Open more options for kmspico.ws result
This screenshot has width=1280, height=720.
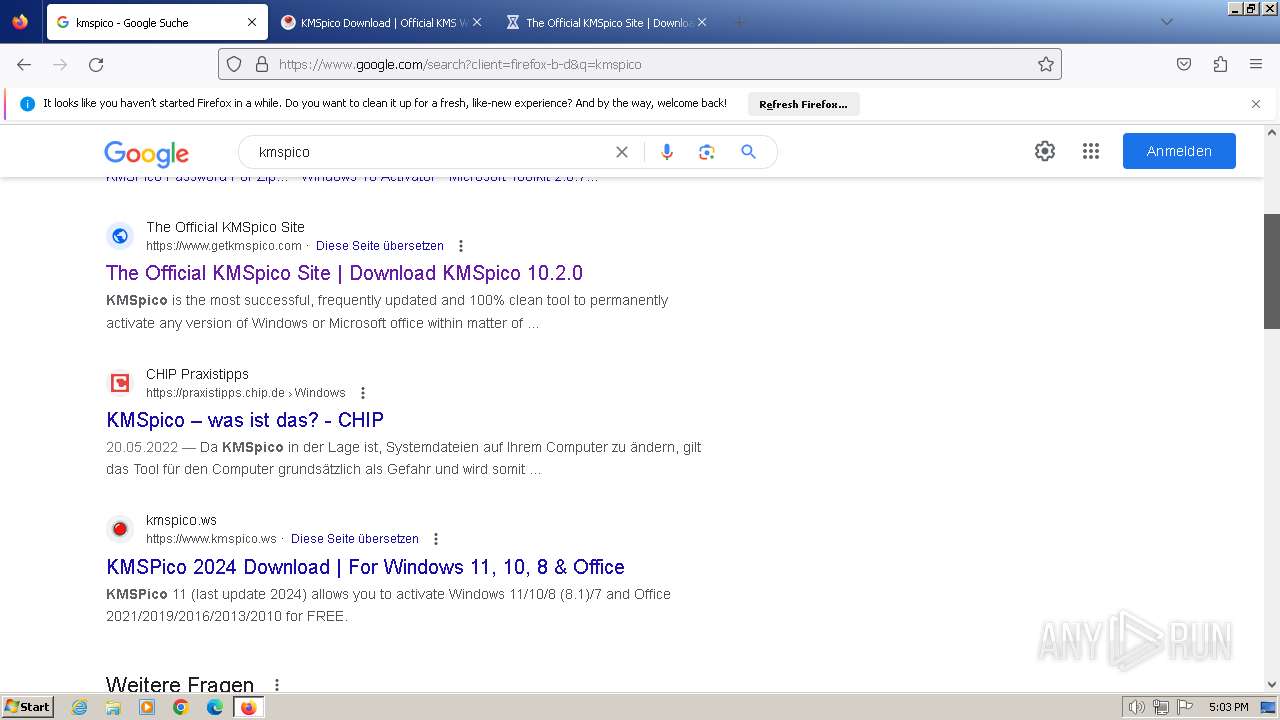pyautogui.click(x=436, y=539)
